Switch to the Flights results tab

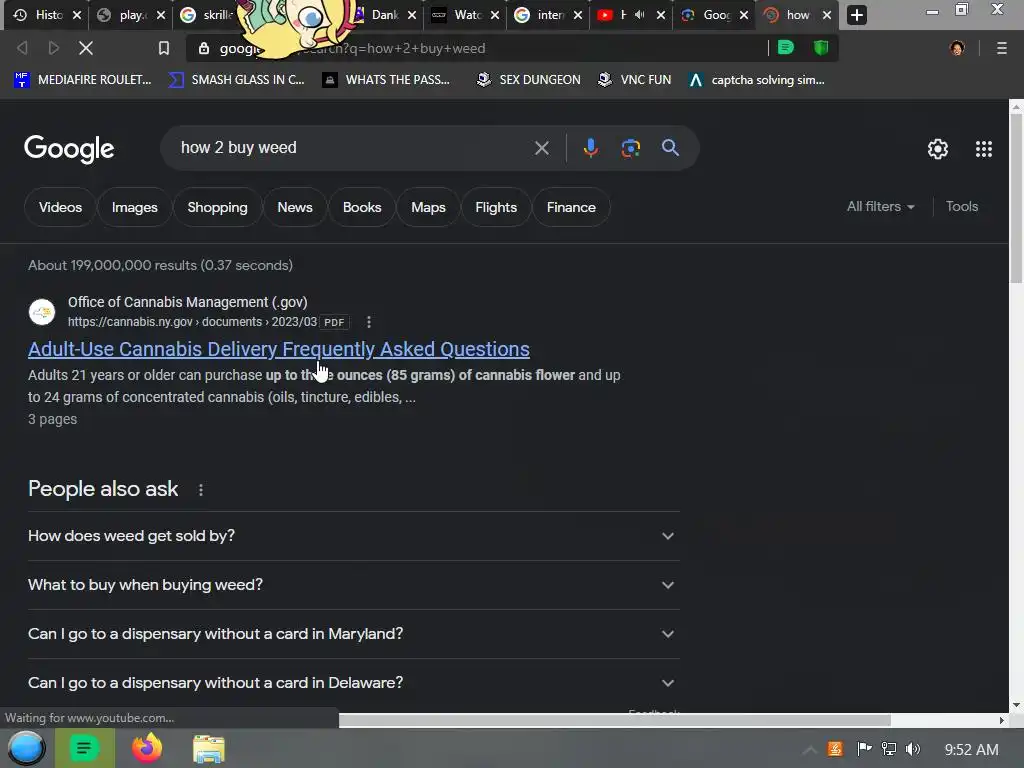pyautogui.click(x=496, y=207)
